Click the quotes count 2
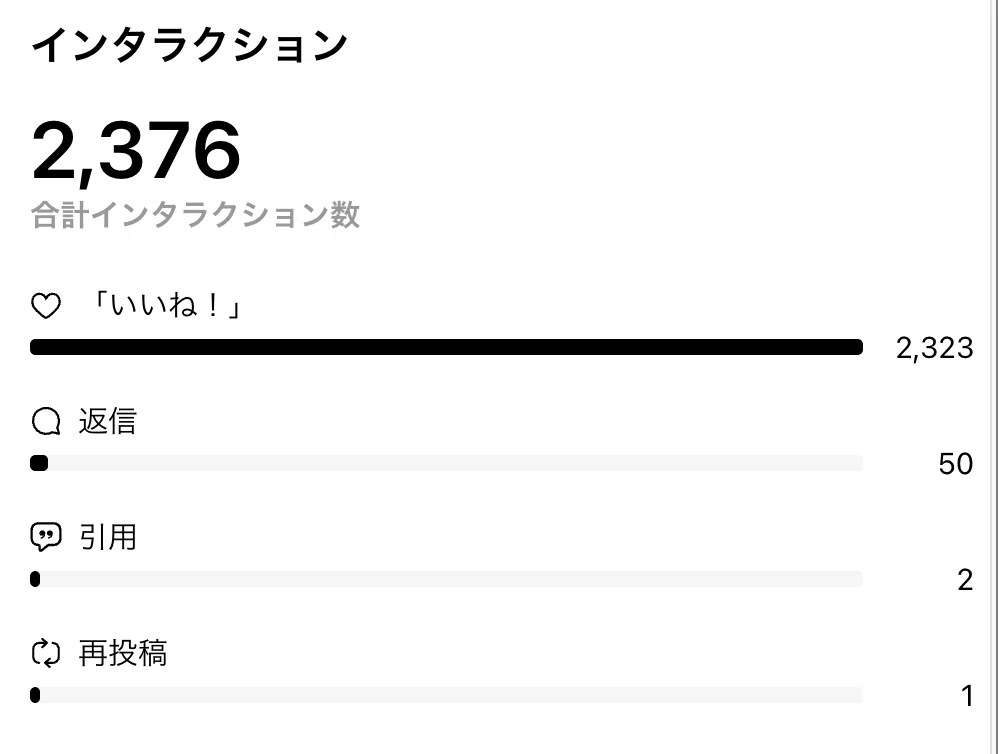998x754 pixels. [x=965, y=580]
